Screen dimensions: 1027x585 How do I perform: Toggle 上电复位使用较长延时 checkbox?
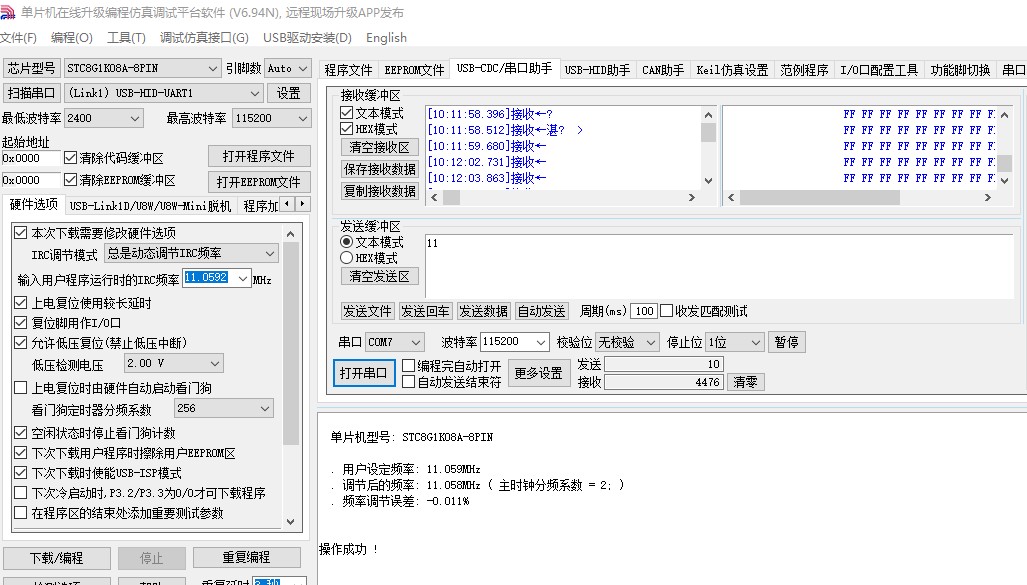[x=20, y=303]
